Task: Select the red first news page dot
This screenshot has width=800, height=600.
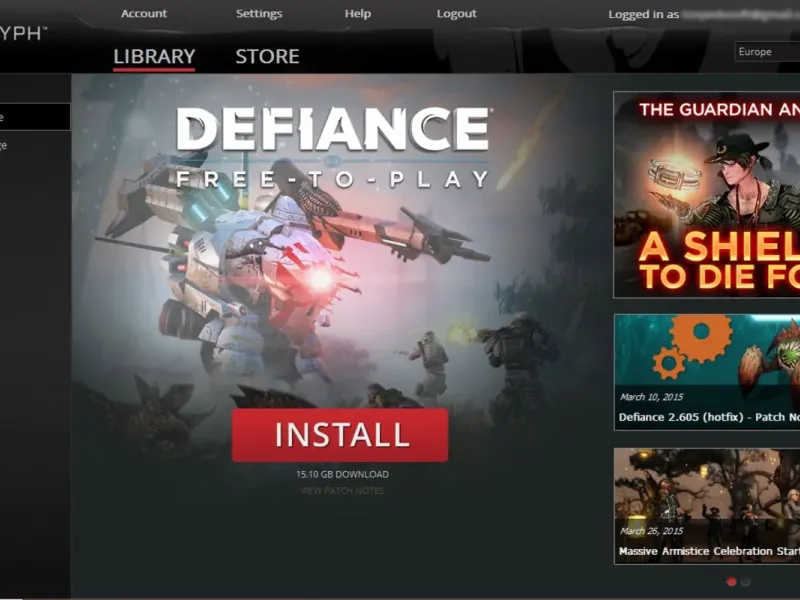Action: click(x=731, y=581)
